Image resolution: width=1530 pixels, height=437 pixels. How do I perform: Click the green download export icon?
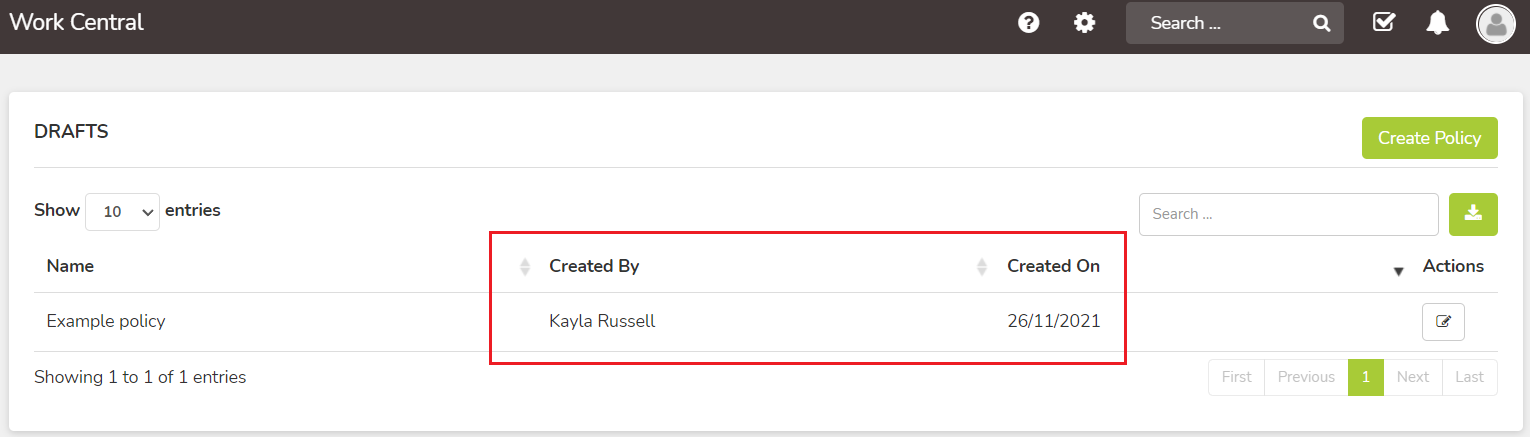pos(1473,214)
